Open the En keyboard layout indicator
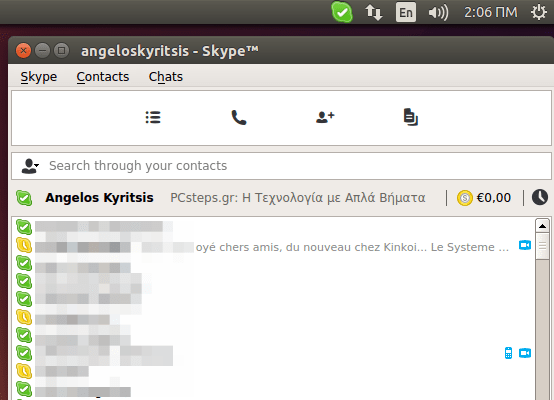Viewport: 554px width, 400px height. coord(406,13)
